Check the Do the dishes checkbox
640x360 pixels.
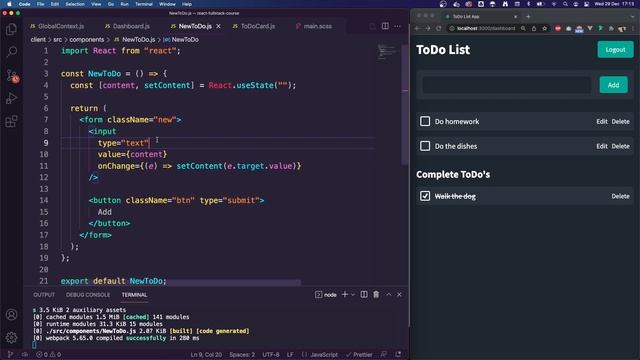pos(425,146)
